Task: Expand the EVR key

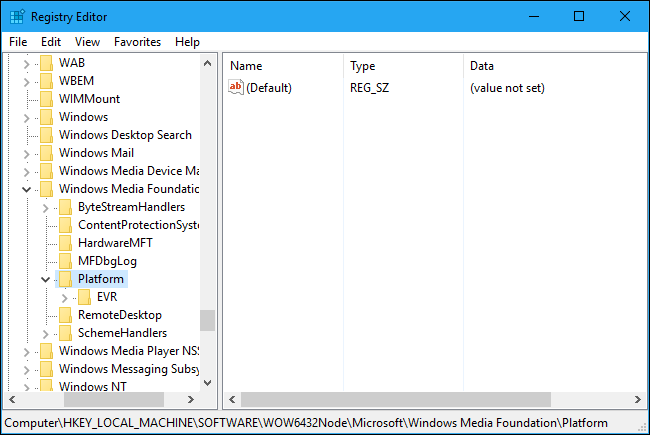Action: 65,298
